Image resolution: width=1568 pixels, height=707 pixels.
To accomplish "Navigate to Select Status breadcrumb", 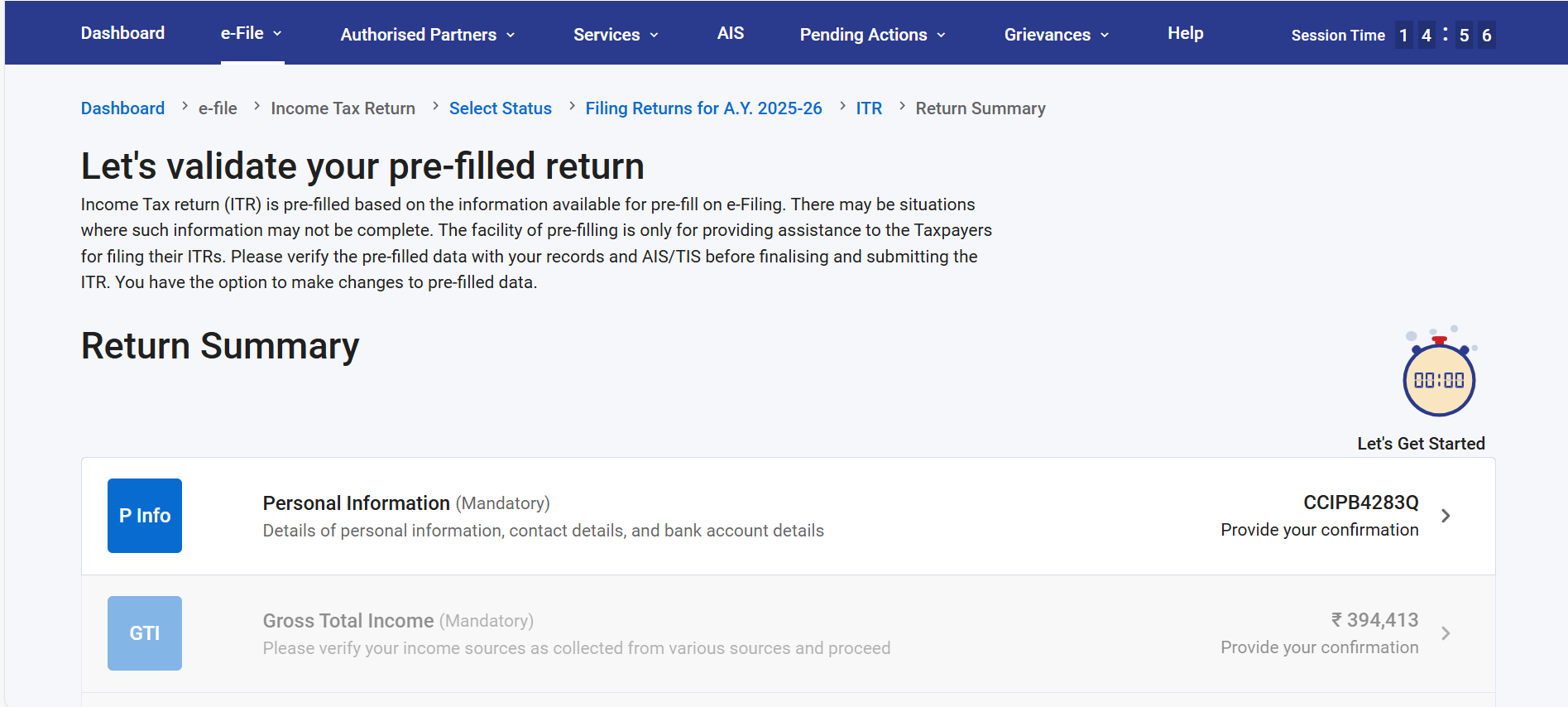I will 500,108.
